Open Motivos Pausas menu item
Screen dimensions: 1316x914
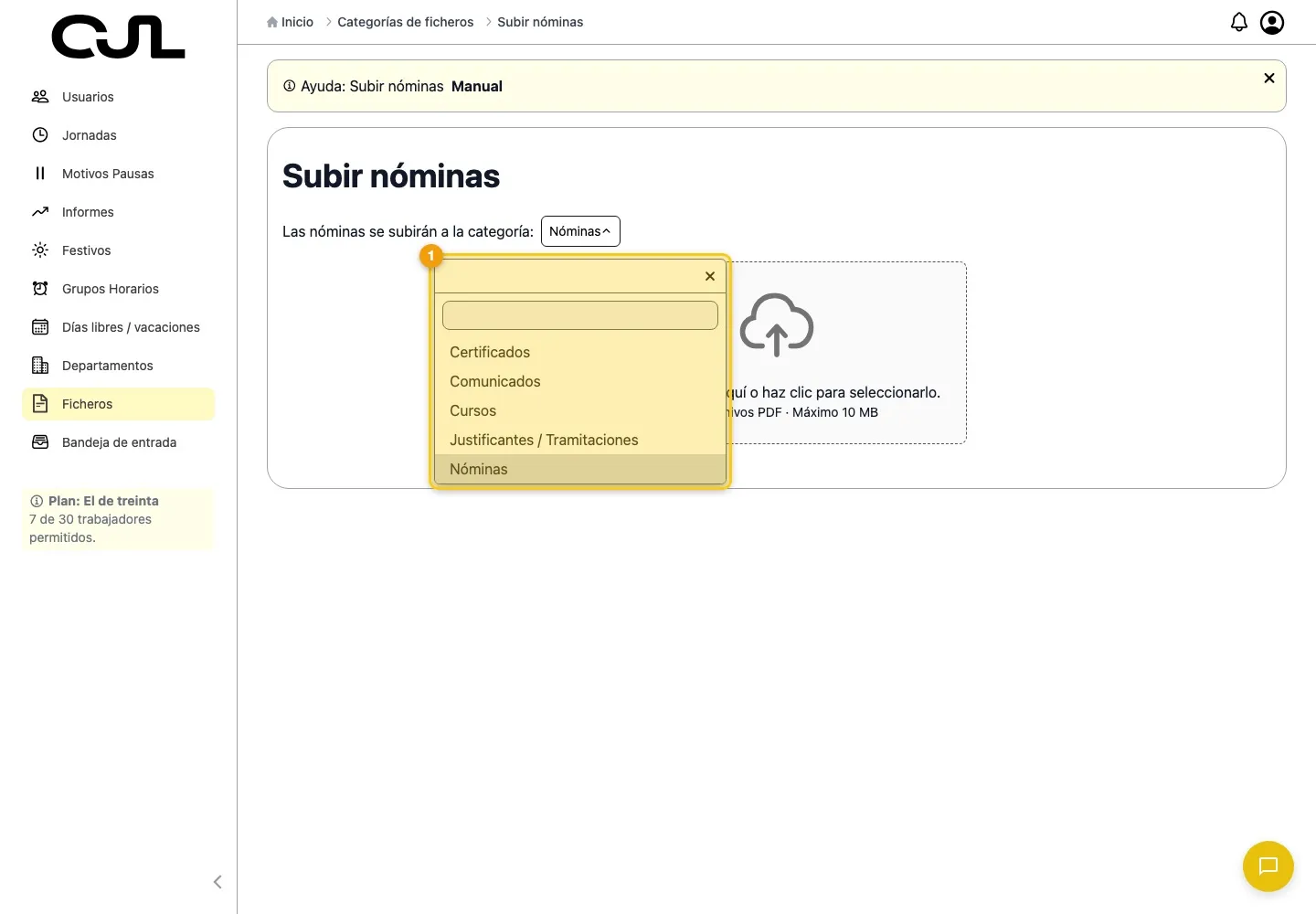pos(118,174)
